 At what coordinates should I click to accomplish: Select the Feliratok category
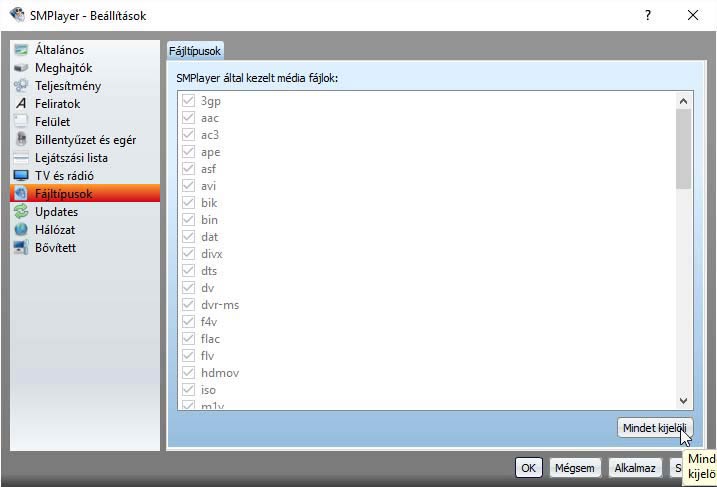pos(85,103)
